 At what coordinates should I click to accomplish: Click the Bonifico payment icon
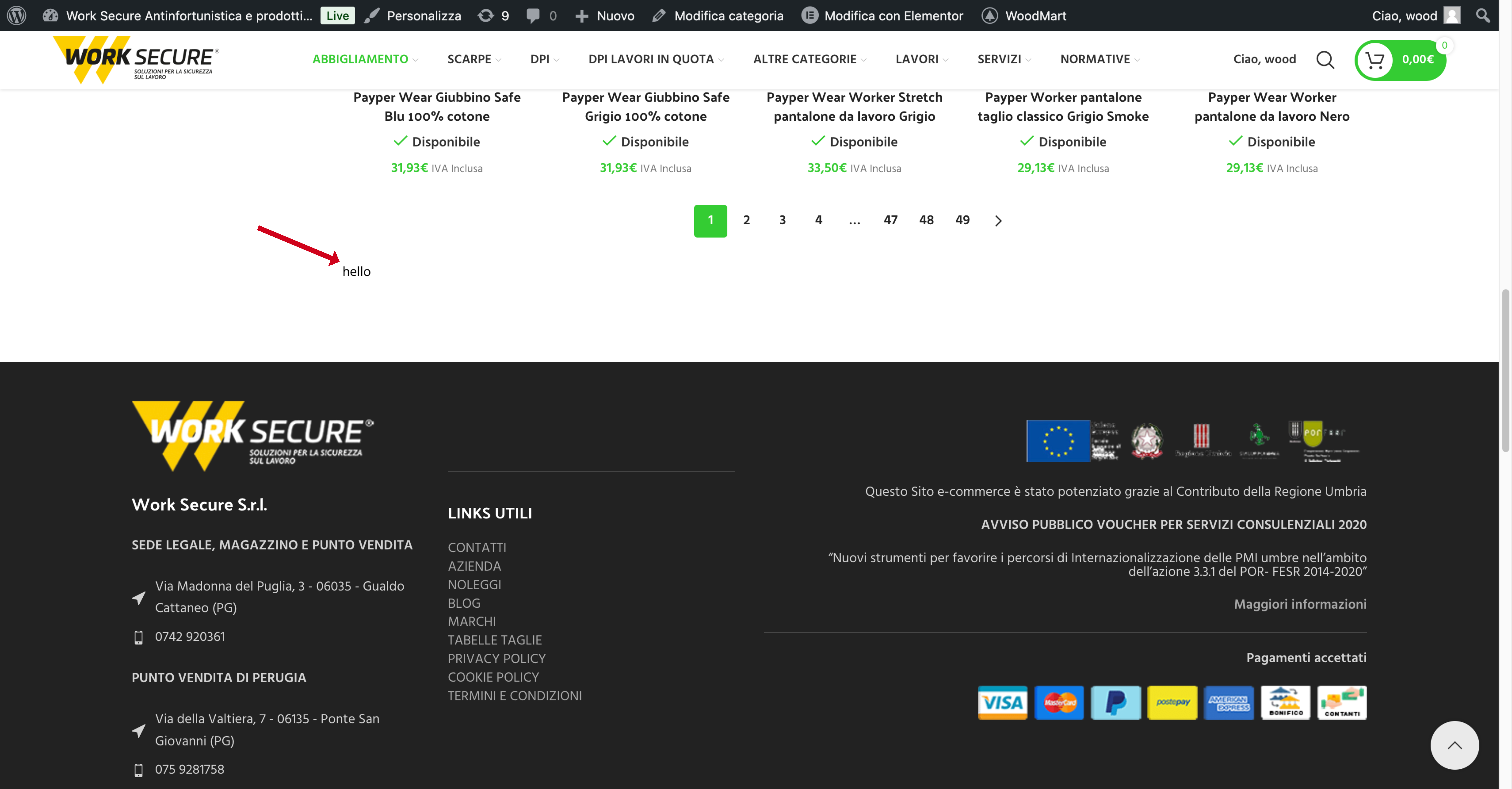click(x=1286, y=703)
